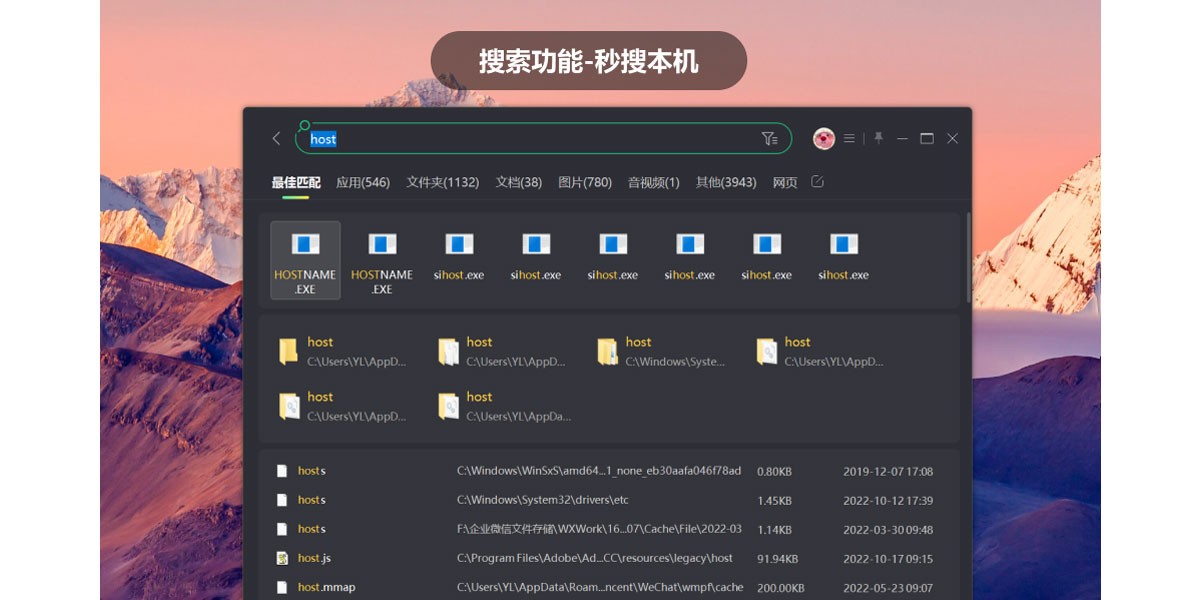Click the search input containing host
The height and width of the screenshot is (600, 1200).
pyautogui.click(x=530, y=139)
